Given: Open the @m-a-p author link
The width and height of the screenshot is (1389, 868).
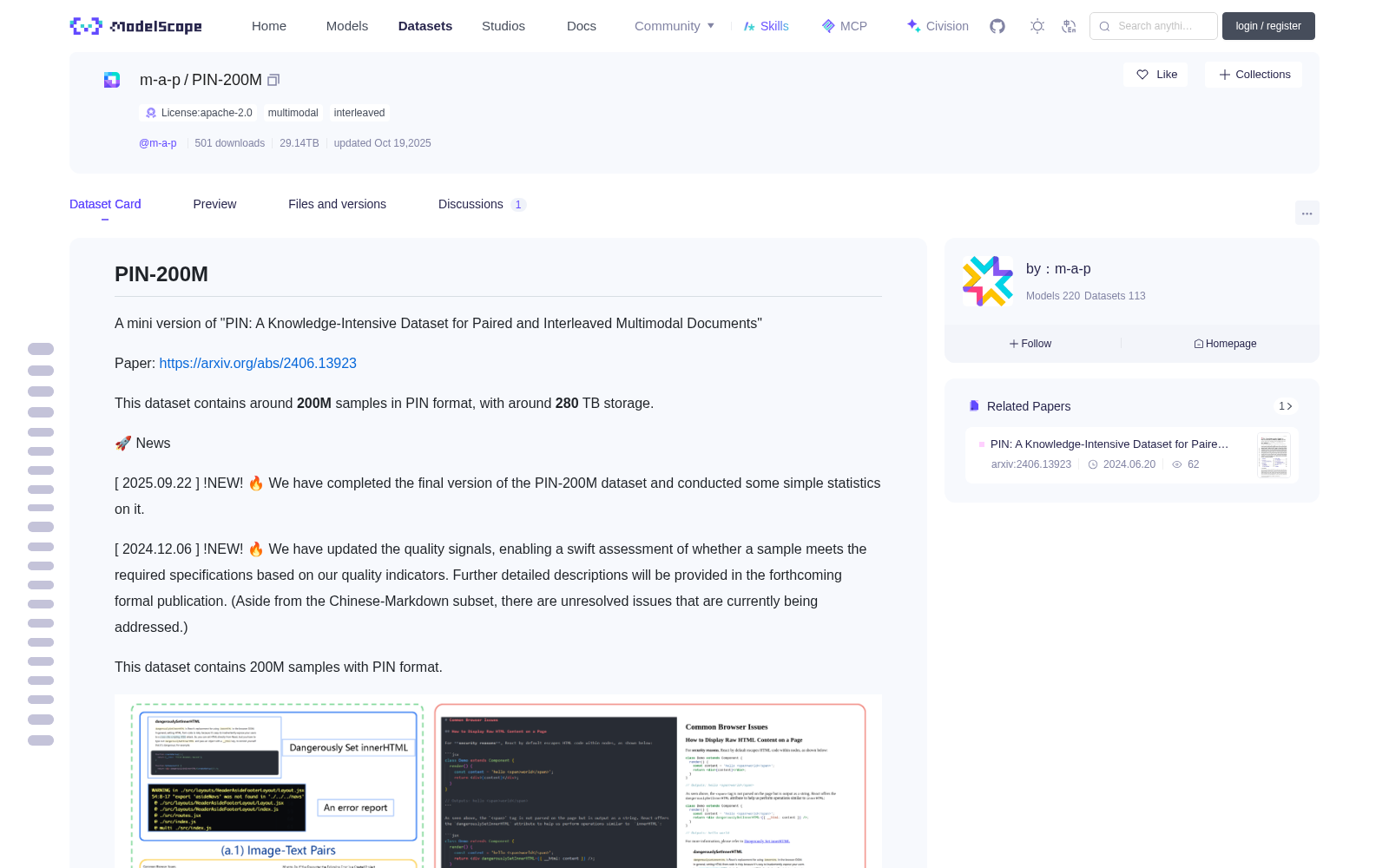Looking at the screenshot, I should (158, 143).
